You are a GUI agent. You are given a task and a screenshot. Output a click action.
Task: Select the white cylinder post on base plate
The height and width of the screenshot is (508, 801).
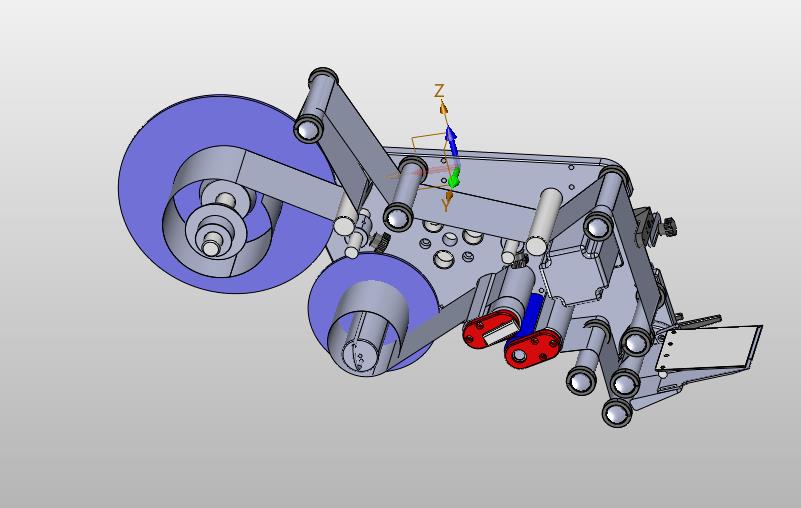[x=543, y=222]
